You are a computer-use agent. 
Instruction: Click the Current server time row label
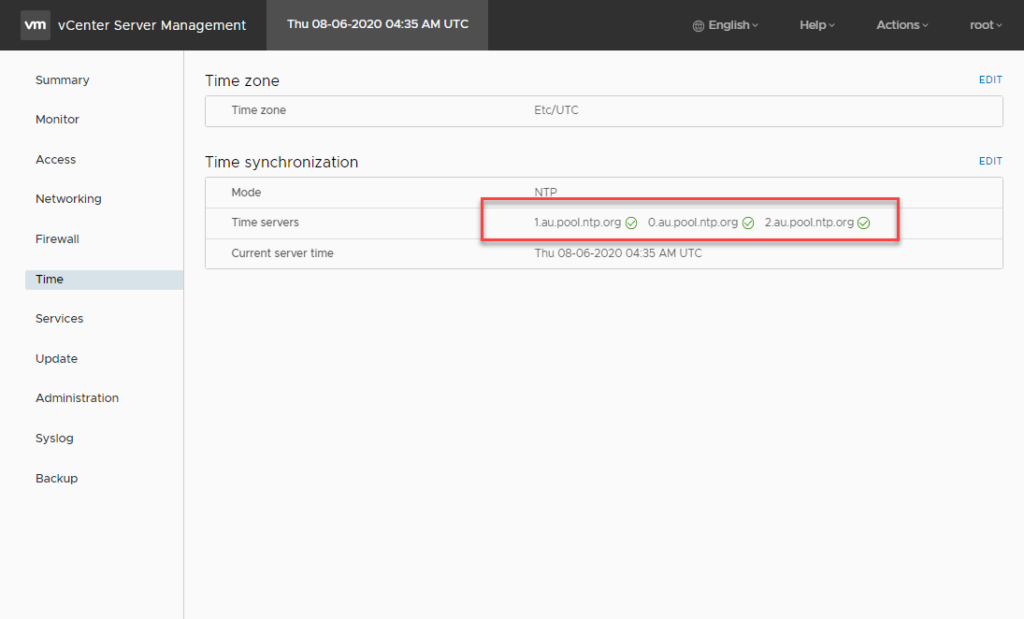tap(282, 253)
